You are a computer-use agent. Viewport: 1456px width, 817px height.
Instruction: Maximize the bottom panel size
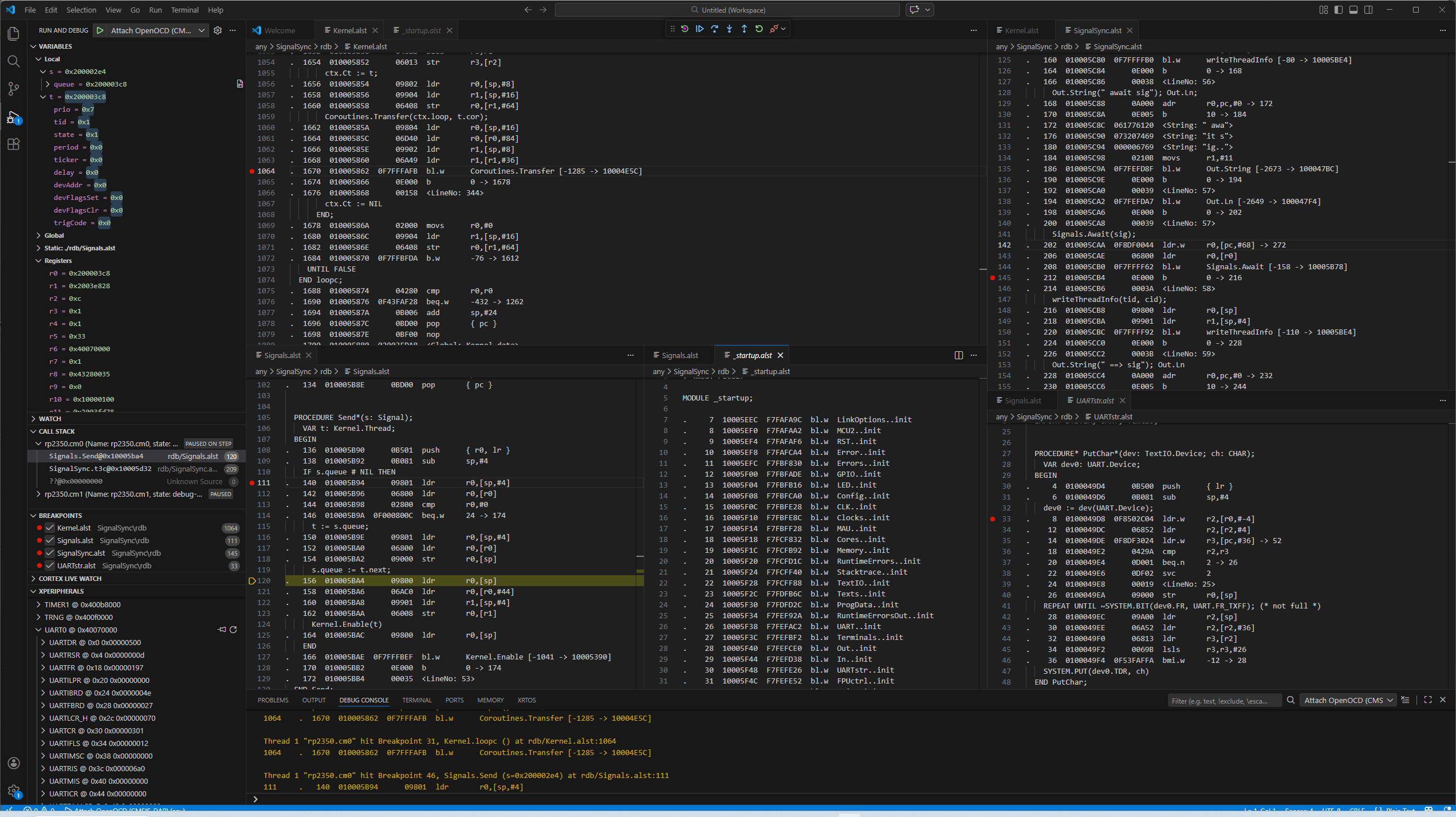(1428, 700)
